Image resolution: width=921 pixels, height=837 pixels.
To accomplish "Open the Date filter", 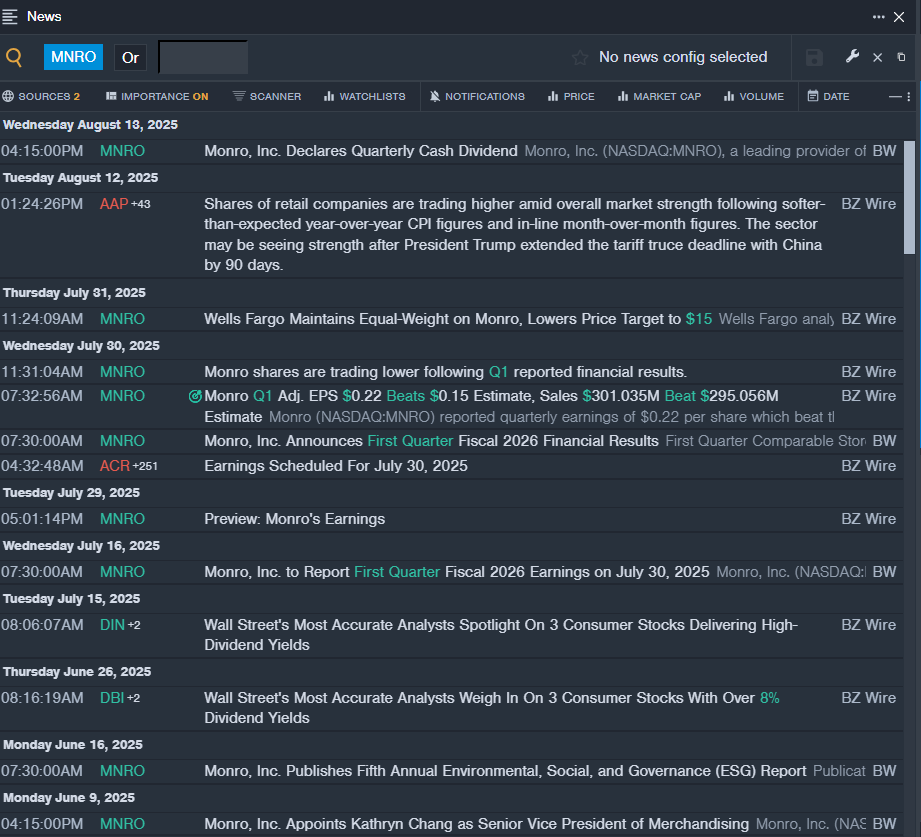I will coord(828,96).
